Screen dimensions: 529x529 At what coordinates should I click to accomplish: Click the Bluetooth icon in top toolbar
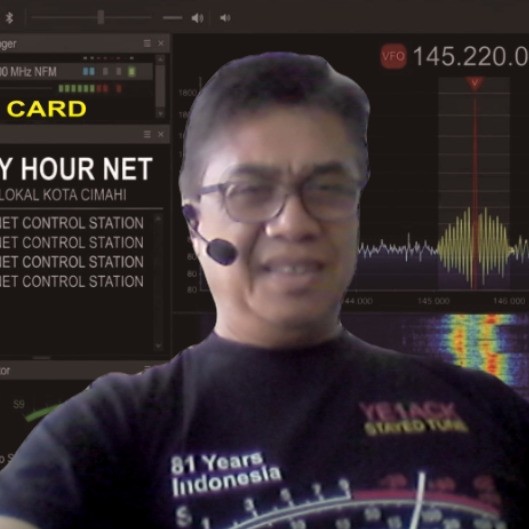tap(9, 18)
